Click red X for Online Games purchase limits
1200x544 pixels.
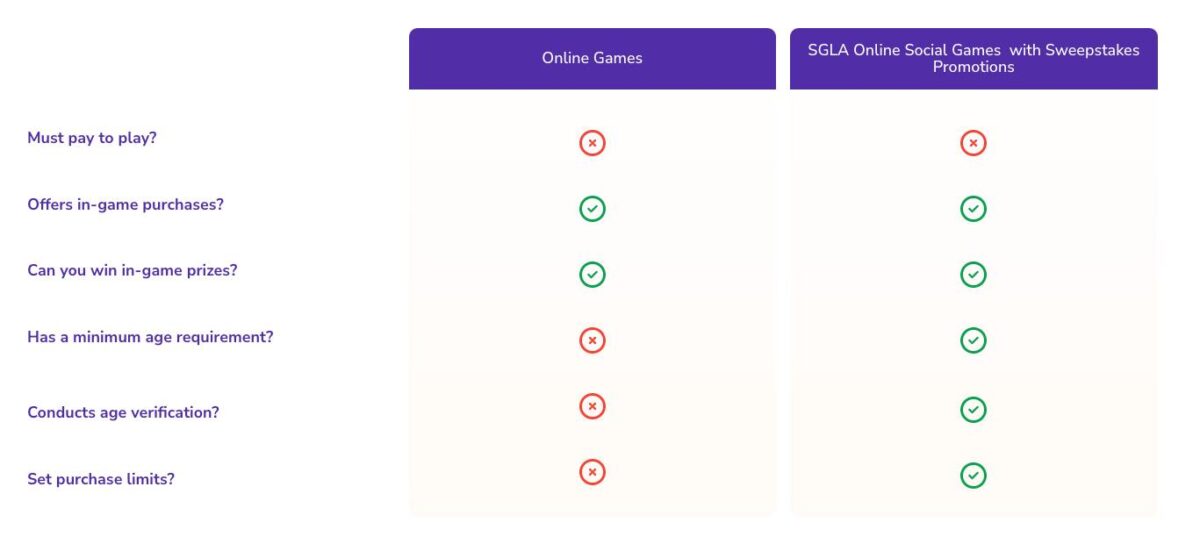[592, 472]
